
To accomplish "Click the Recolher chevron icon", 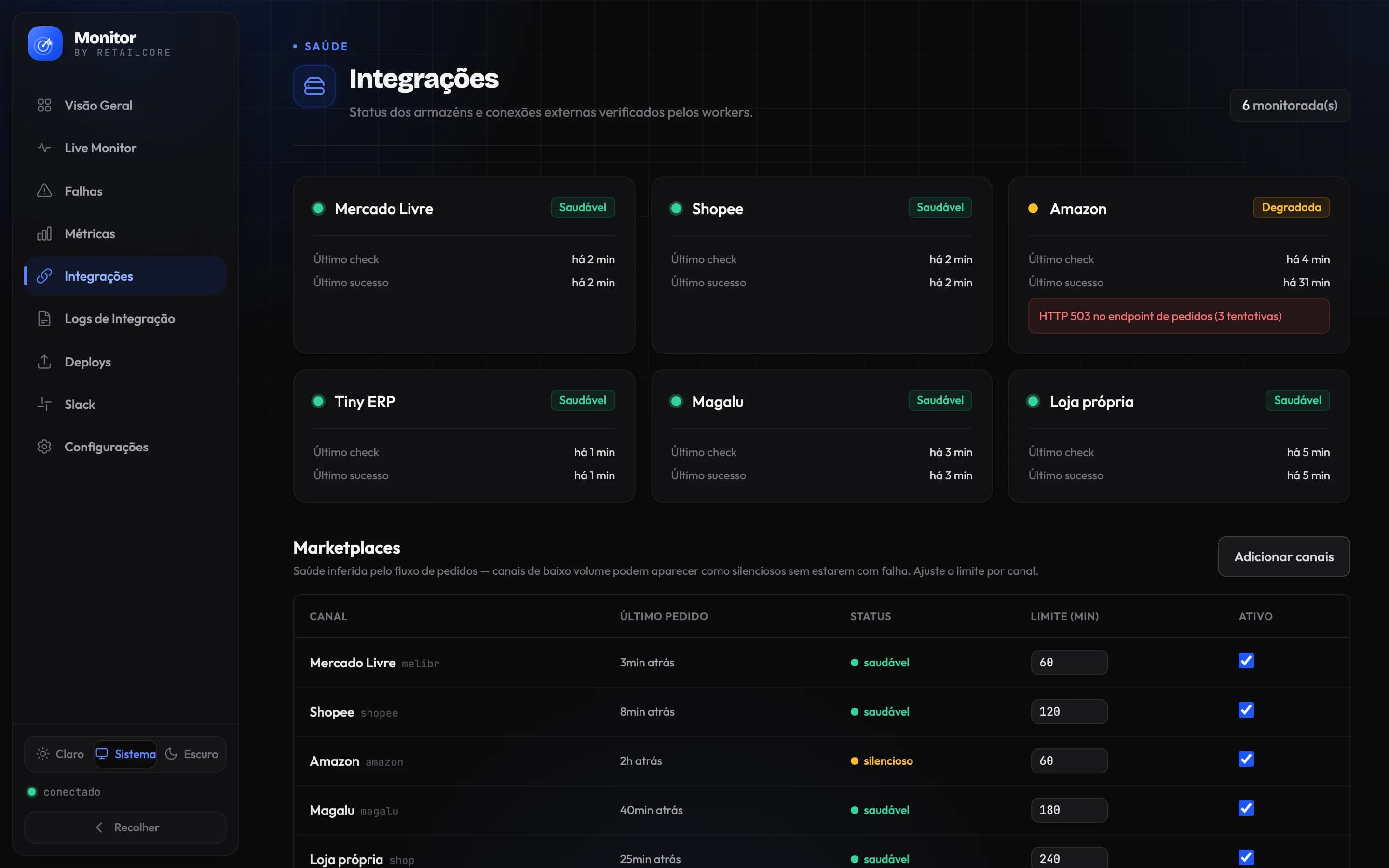I will point(99,827).
